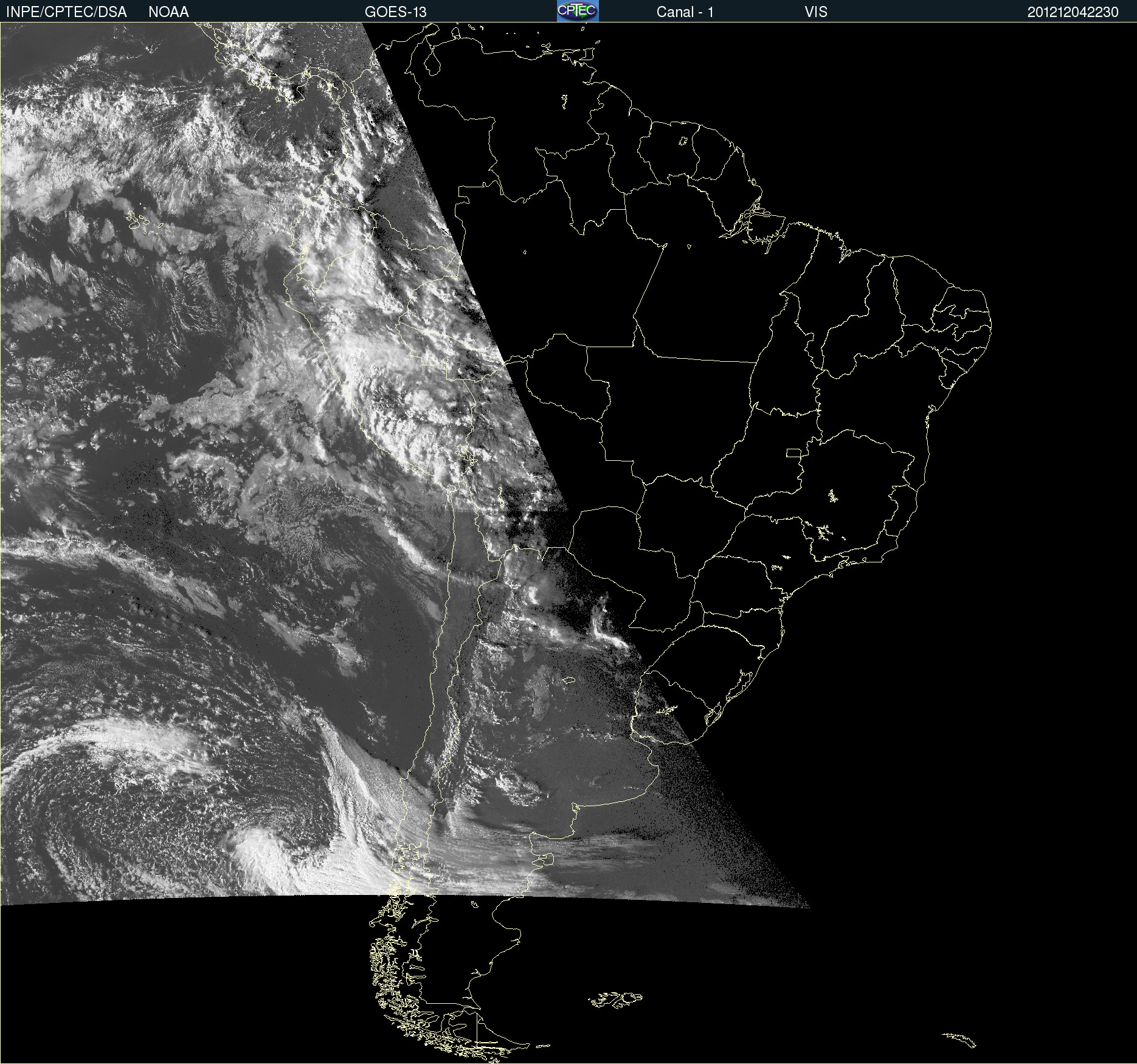Click the GOES-13 satellite label
This screenshot has width=1137, height=1064.
(395, 12)
